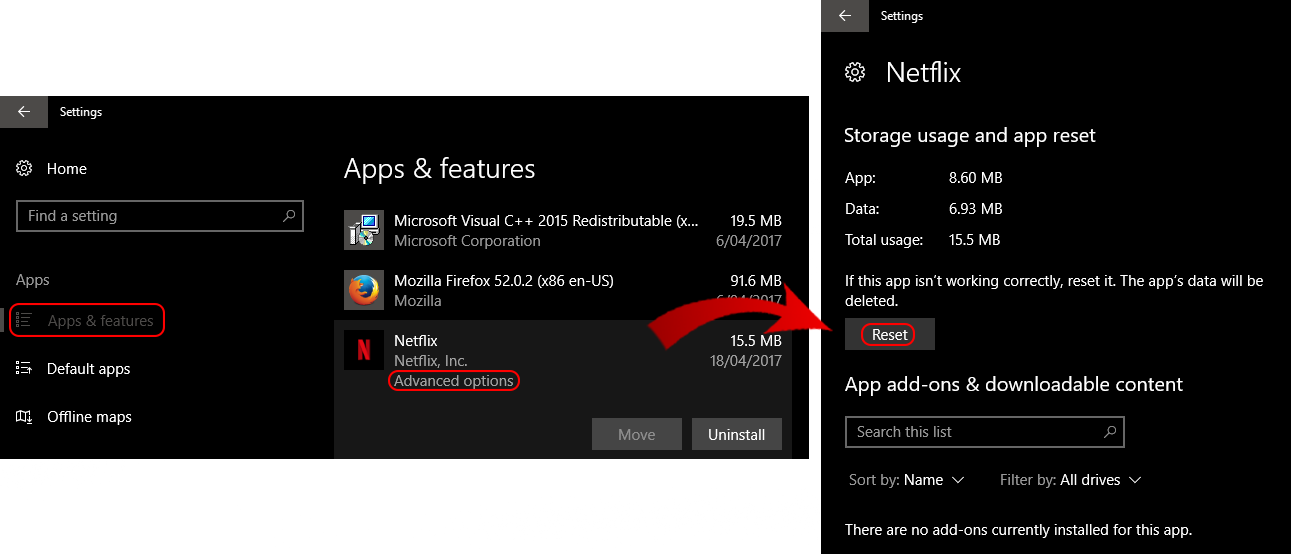The width and height of the screenshot is (1291, 554).
Task: Open the Filter by All drives dropdown
Action: click(x=1071, y=480)
